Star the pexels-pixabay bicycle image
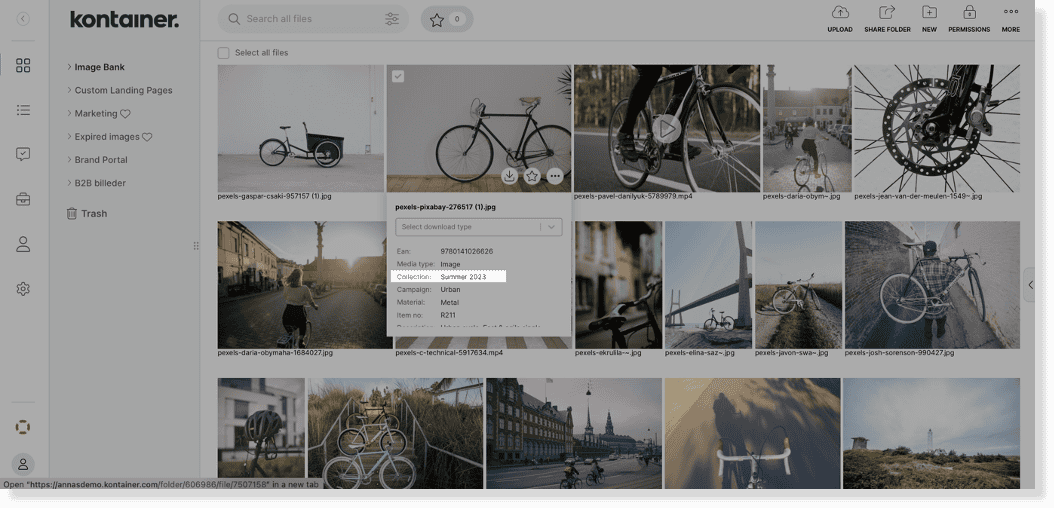 click(x=532, y=176)
